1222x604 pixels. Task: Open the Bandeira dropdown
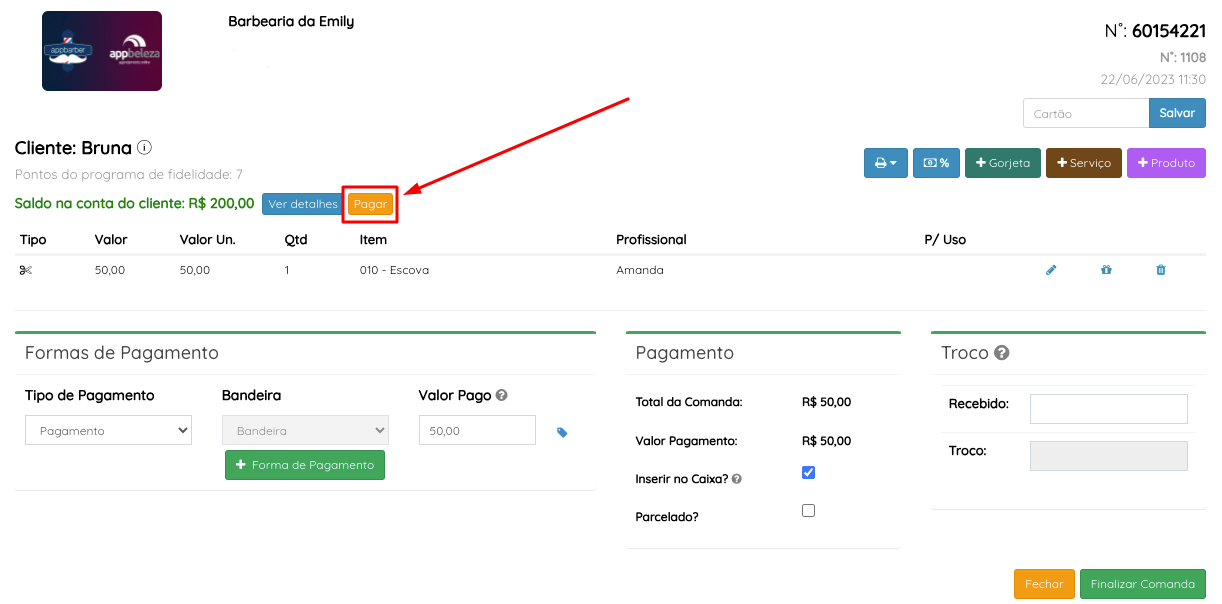click(305, 431)
